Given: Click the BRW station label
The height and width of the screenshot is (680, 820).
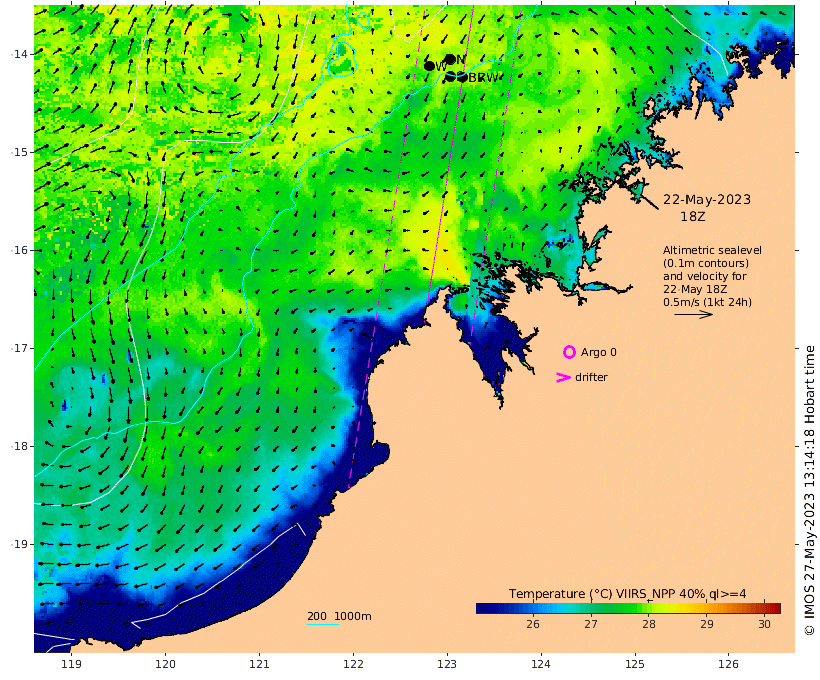Looking at the screenshot, I should 483,77.
